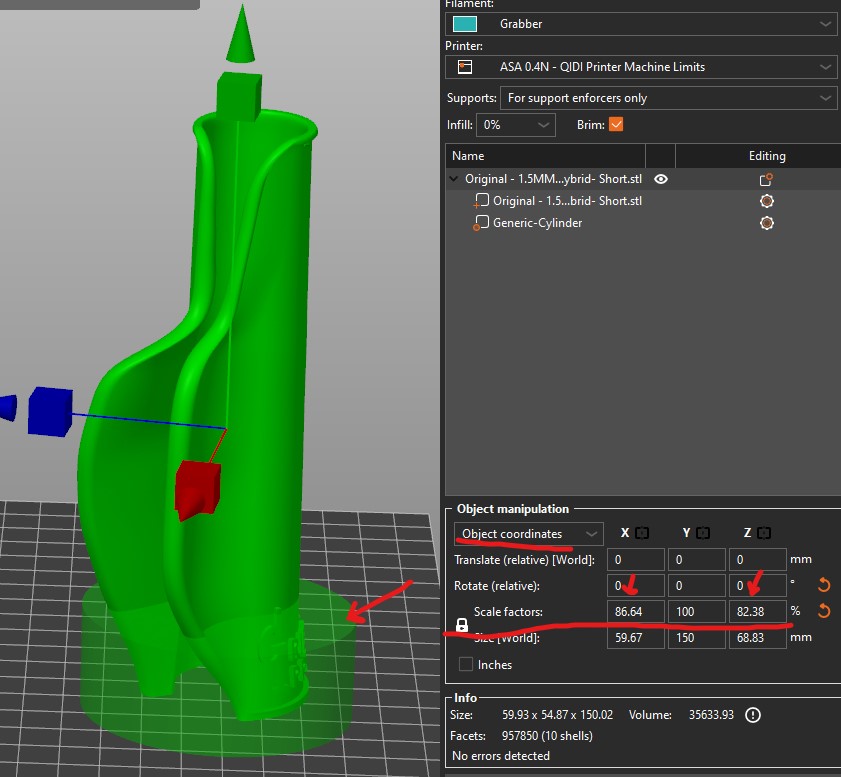Screen dimensions: 841x777
Task: Click the printer preset icon
Action: pyautogui.click(x=464, y=67)
